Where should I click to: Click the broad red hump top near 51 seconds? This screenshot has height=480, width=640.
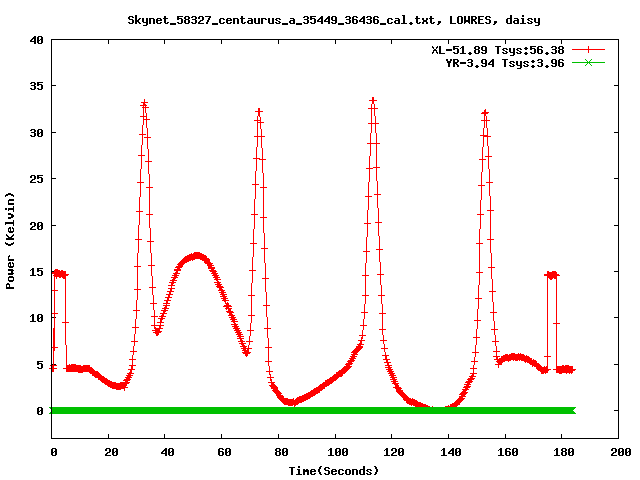[x=197, y=256]
